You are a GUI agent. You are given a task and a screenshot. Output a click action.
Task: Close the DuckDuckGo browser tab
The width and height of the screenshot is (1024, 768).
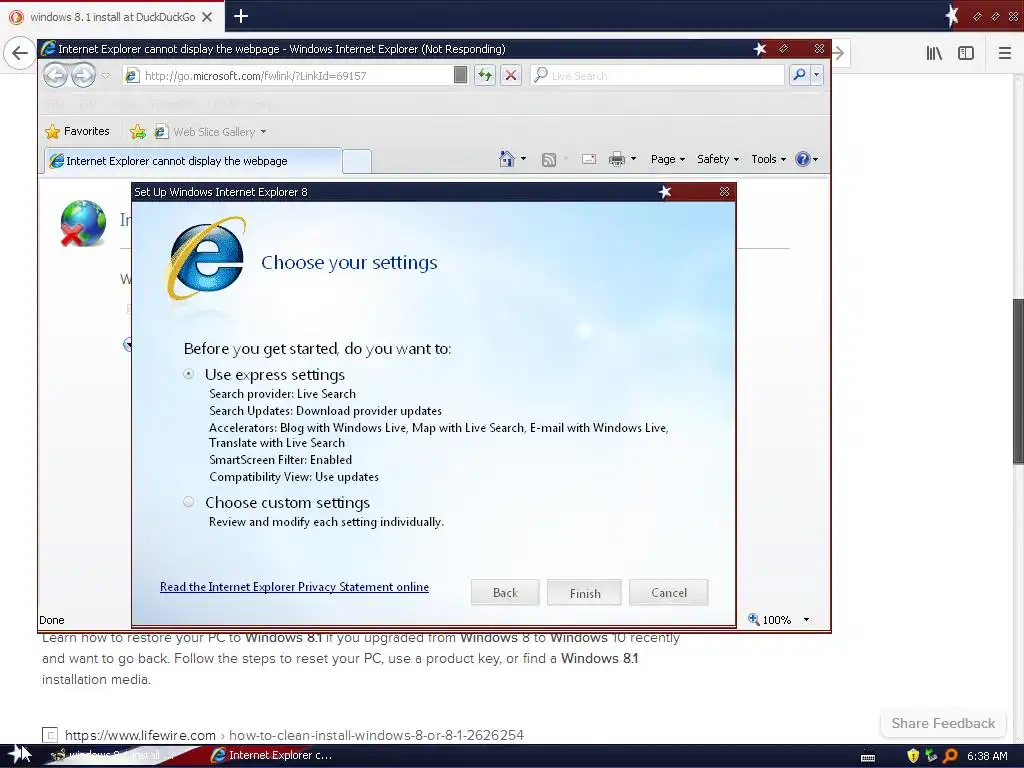click(x=207, y=17)
